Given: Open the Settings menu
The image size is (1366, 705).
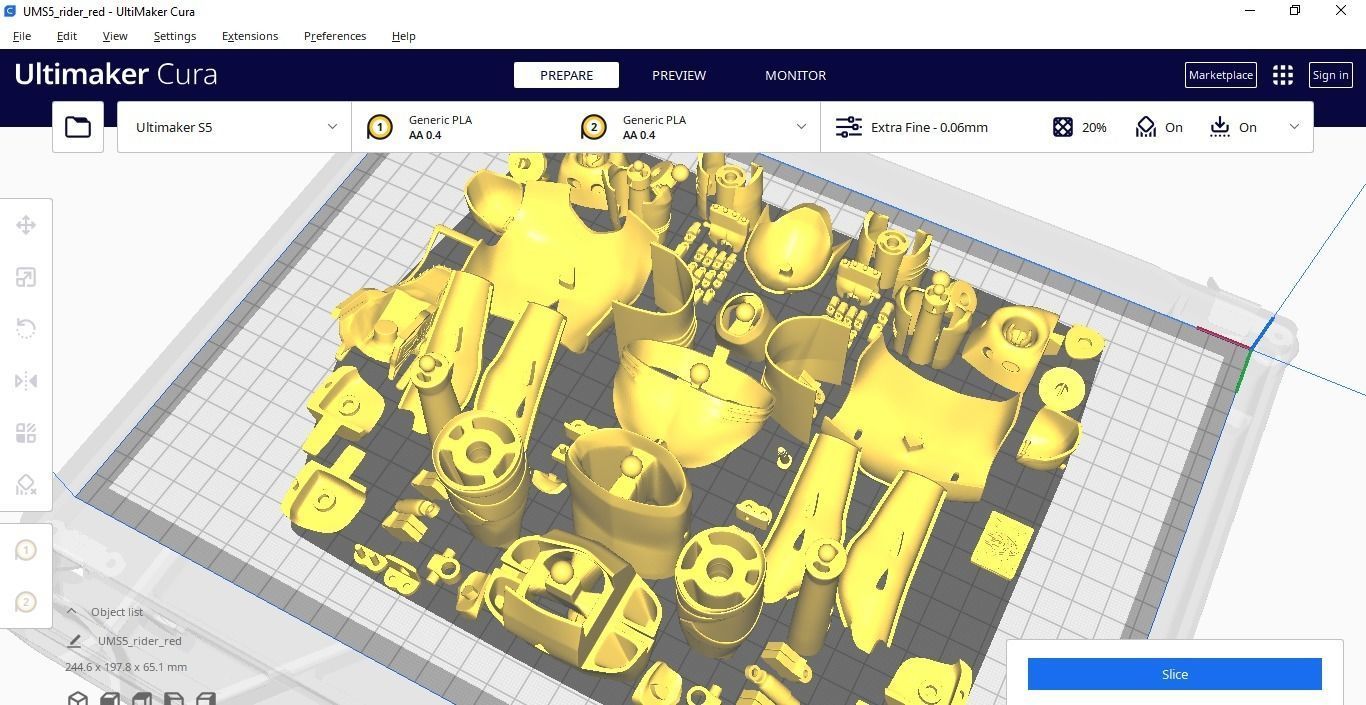Looking at the screenshot, I should [175, 36].
